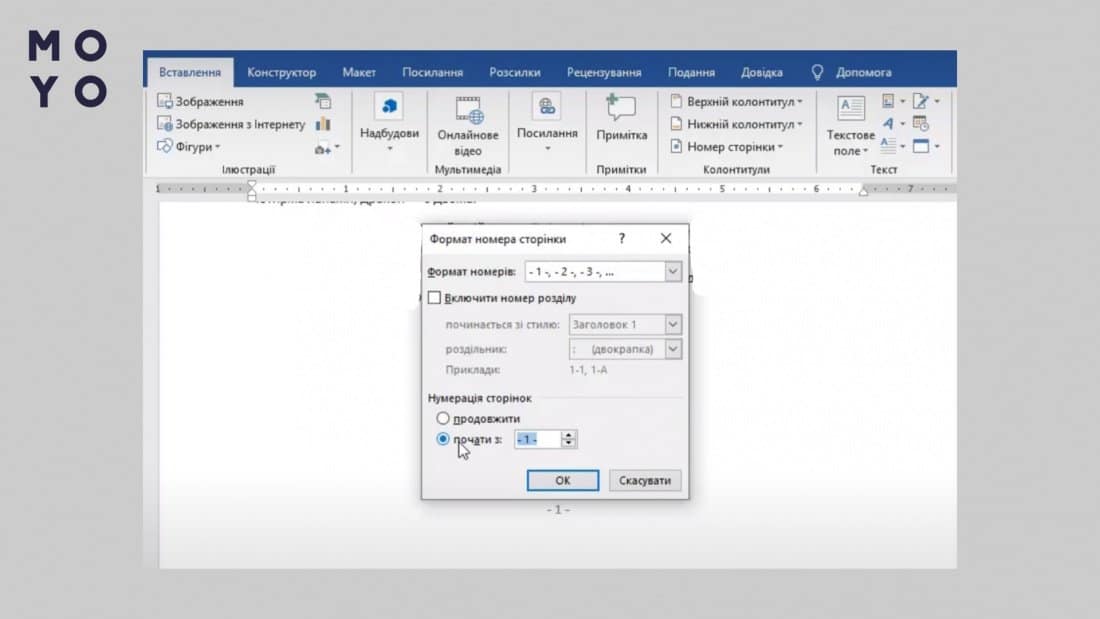The width and height of the screenshot is (1100, 619).
Task: Select the продовжити radio button
Action: [x=443, y=418]
